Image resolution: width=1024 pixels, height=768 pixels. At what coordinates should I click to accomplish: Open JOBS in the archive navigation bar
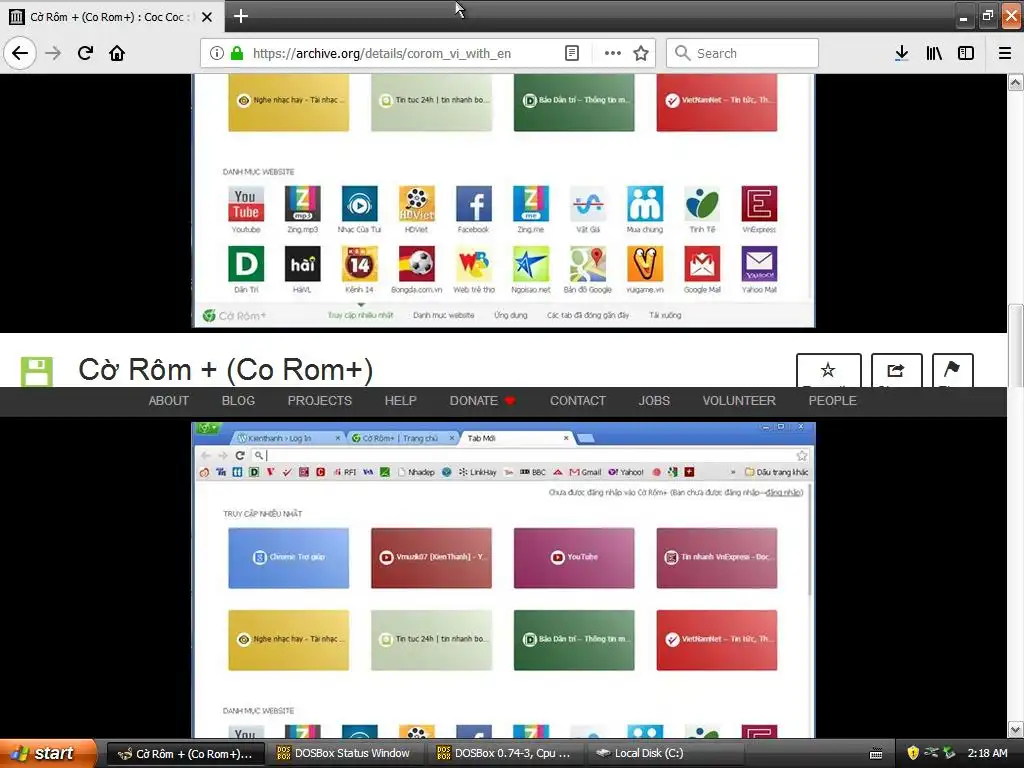(x=654, y=400)
